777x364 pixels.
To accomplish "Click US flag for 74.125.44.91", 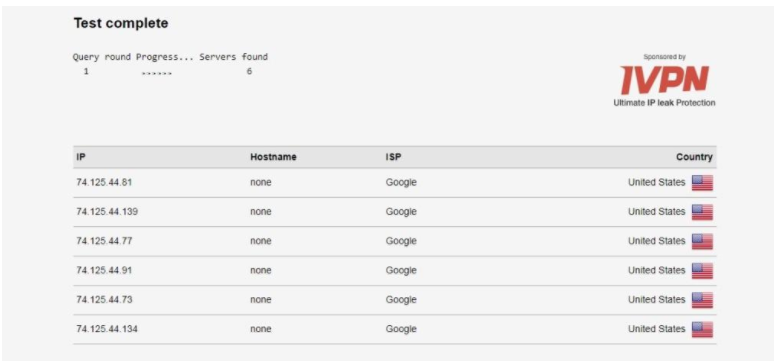I will [702, 271].
